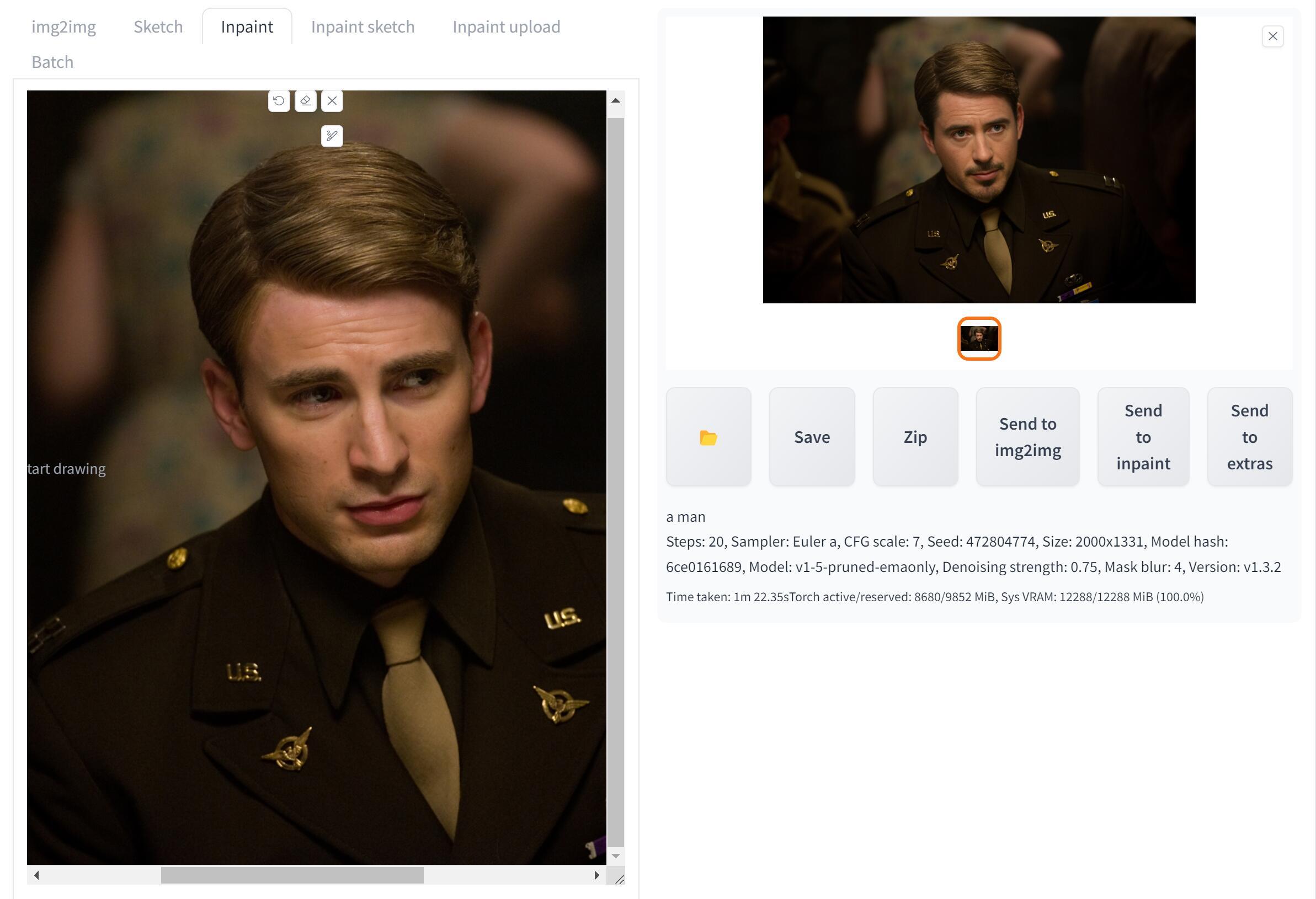Click the Save button

pyautogui.click(x=812, y=437)
